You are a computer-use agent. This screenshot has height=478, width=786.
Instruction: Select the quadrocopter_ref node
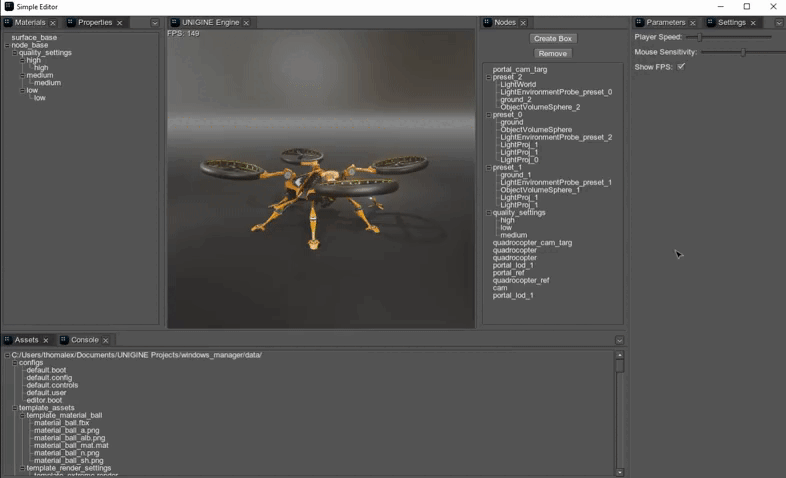click(520, 280)
